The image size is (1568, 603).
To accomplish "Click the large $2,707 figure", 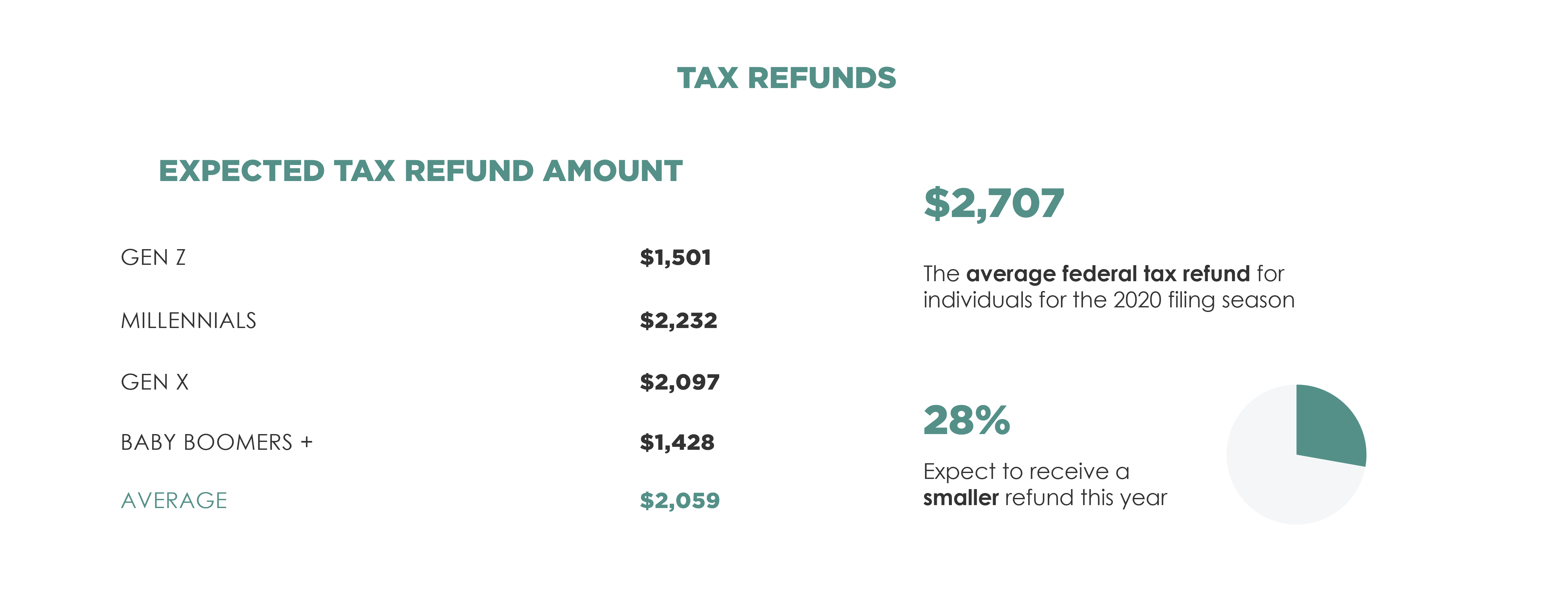I will pos(993,203).
